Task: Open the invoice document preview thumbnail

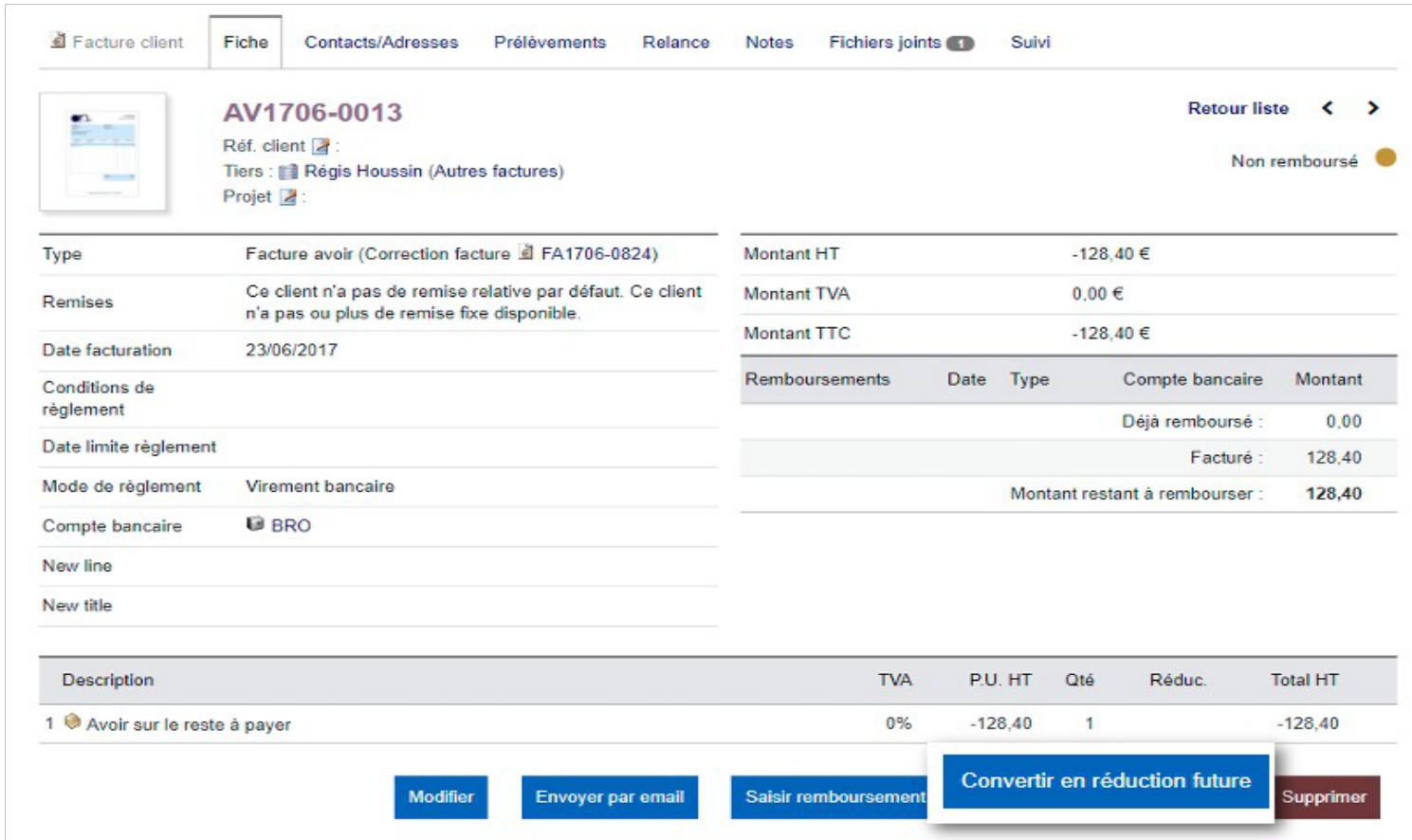Action: coord(102,152)
